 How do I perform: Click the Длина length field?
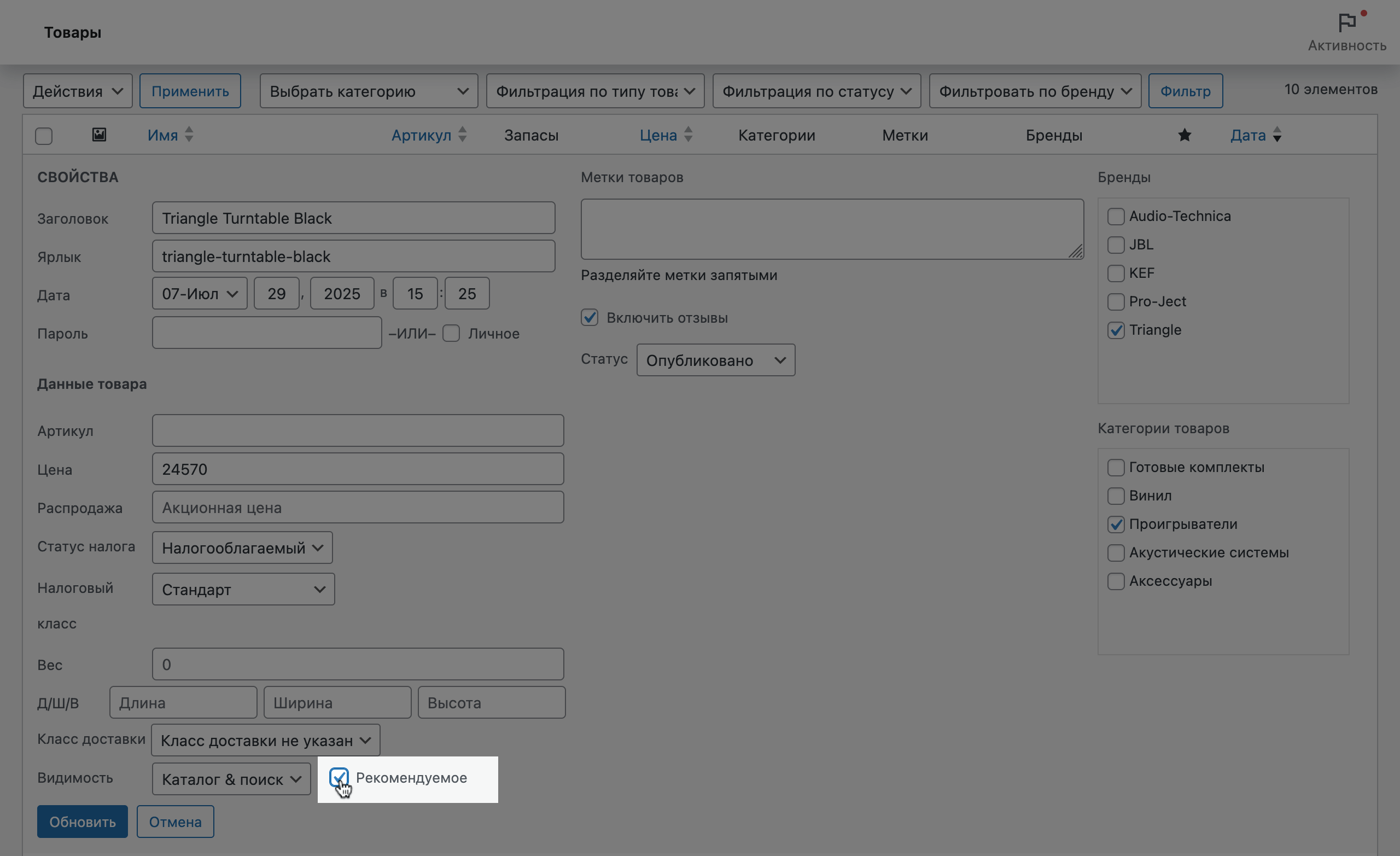point(183,702)
